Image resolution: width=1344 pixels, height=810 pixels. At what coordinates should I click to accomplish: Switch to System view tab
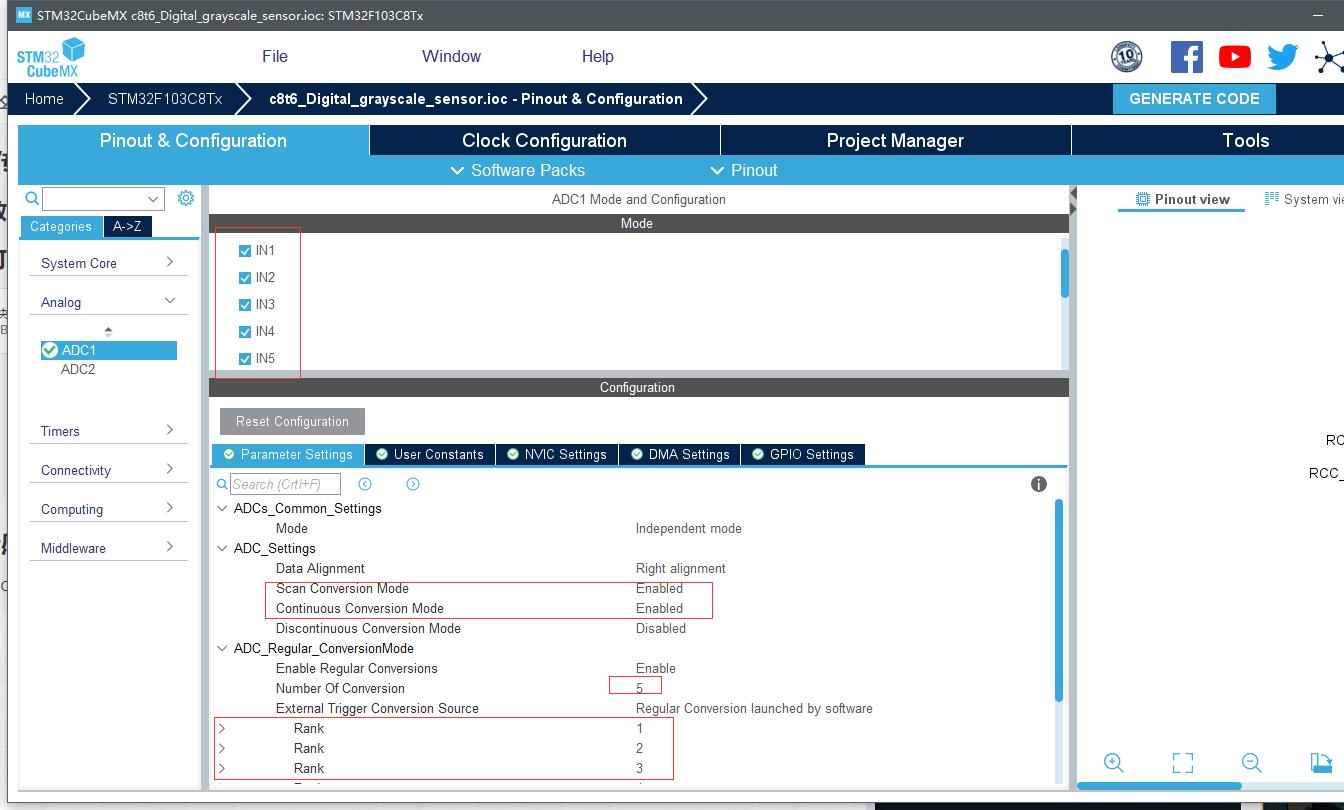[1305, 199]
